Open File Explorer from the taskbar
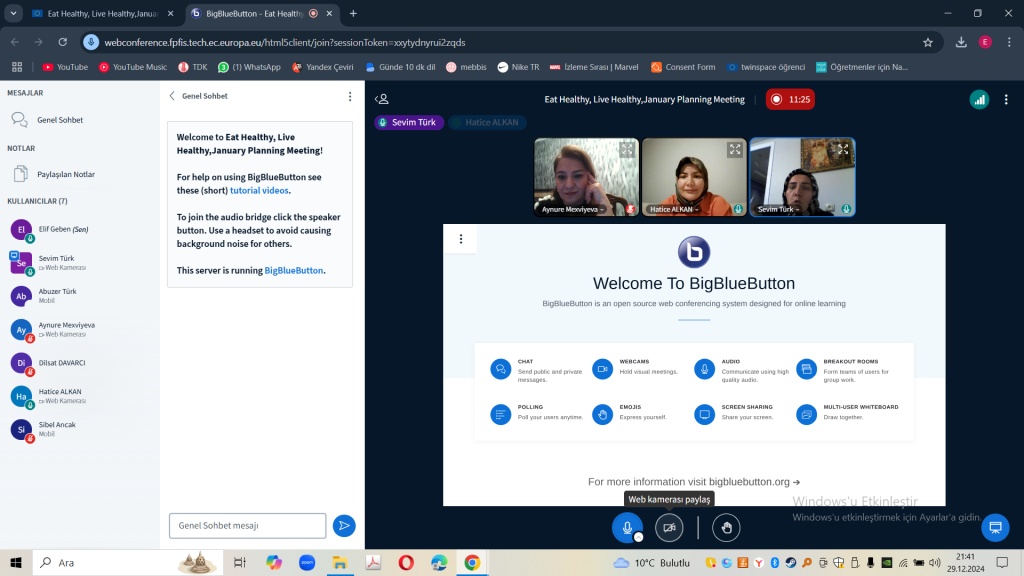Screen dimensions: 1024x576 tap(340, 562)
